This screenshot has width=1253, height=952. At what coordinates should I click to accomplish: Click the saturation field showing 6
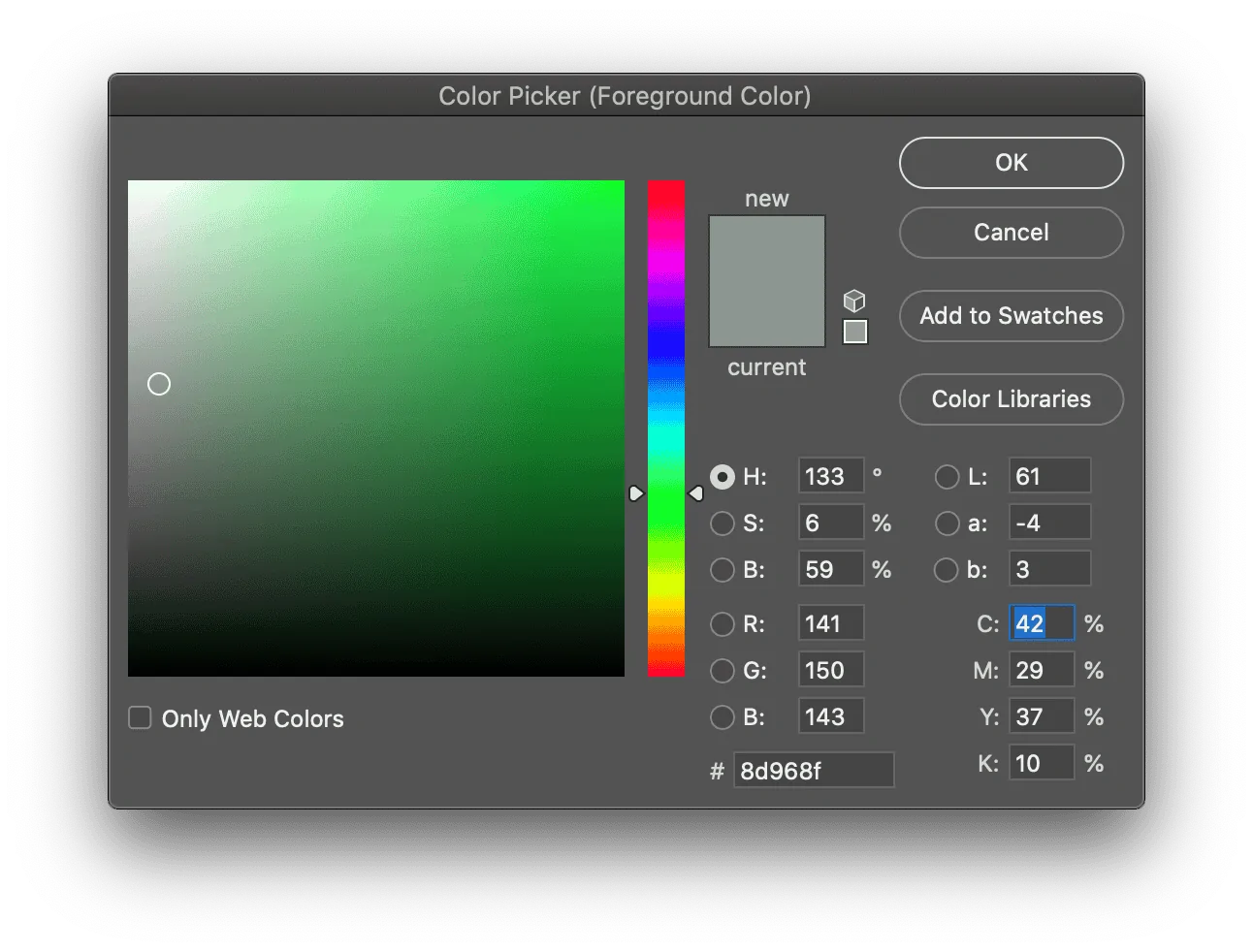(x=831, y=523)
